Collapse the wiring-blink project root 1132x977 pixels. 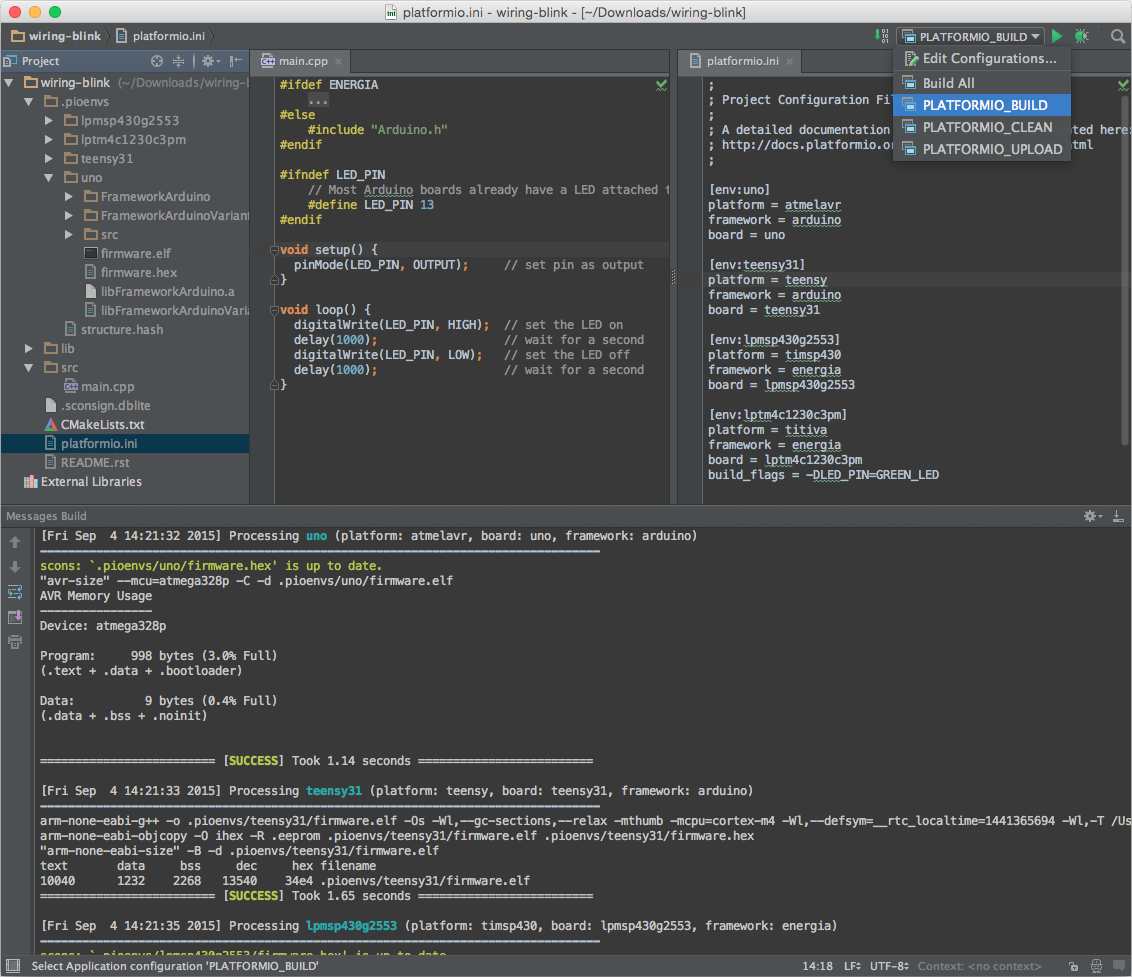9,83
